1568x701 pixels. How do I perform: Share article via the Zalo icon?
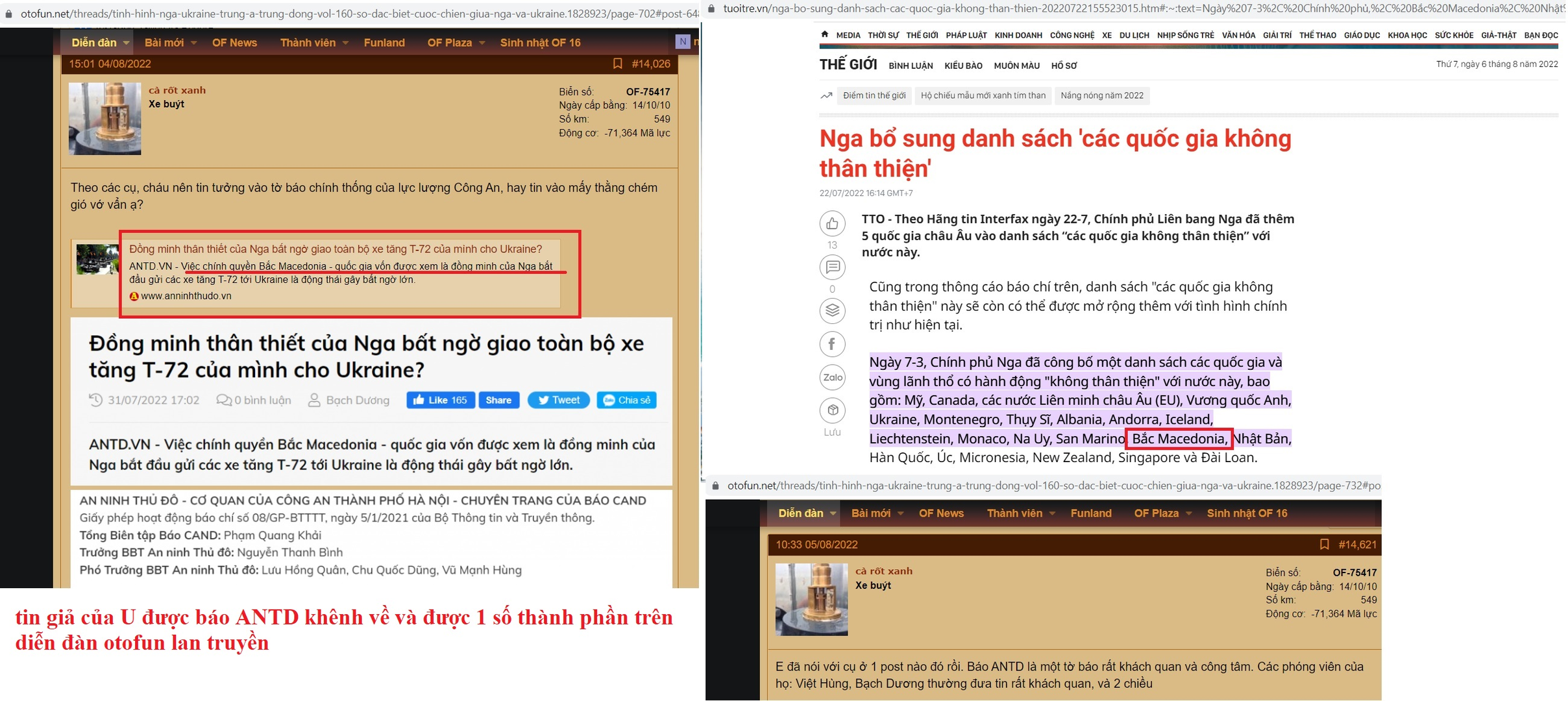(x=832, y=377)
